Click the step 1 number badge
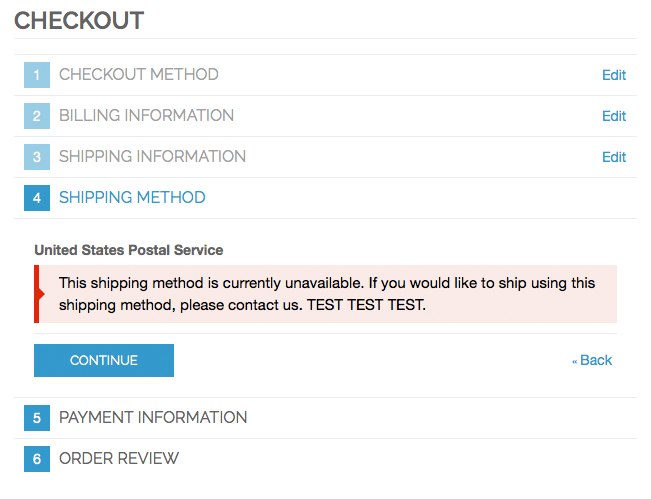 (37, 75)
